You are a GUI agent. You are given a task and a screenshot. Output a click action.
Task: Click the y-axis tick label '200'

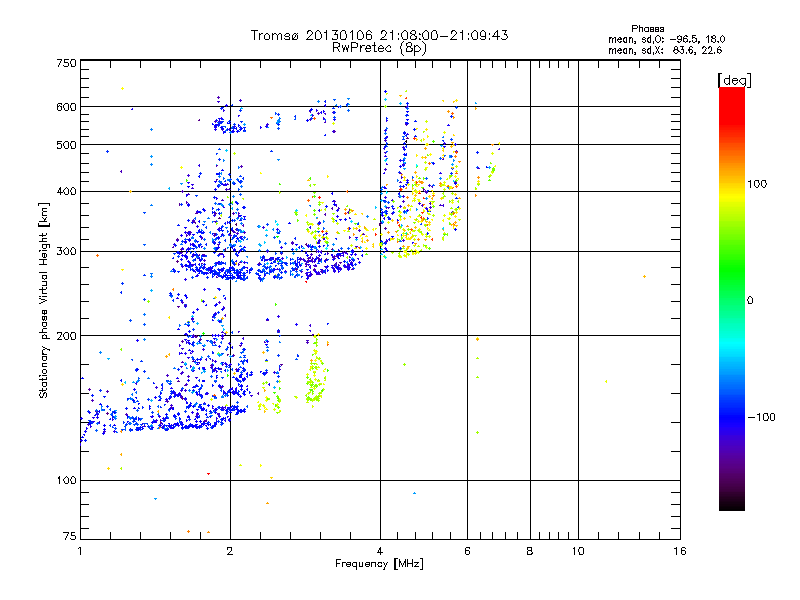(x=66, y=336)
